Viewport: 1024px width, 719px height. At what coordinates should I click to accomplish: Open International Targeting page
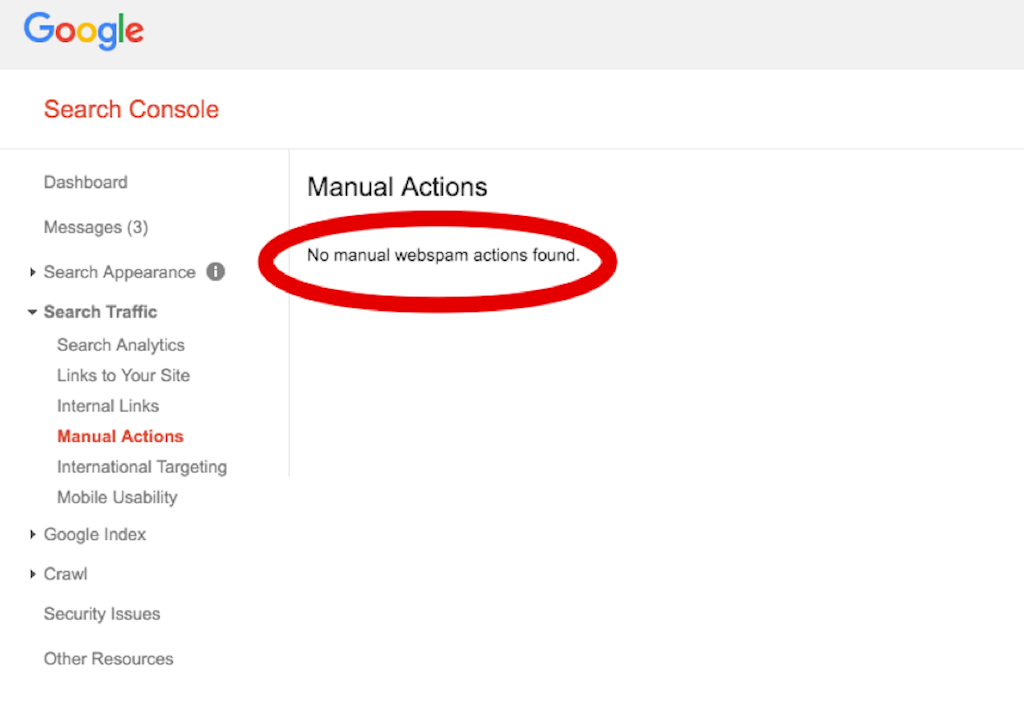pos(141,467)
